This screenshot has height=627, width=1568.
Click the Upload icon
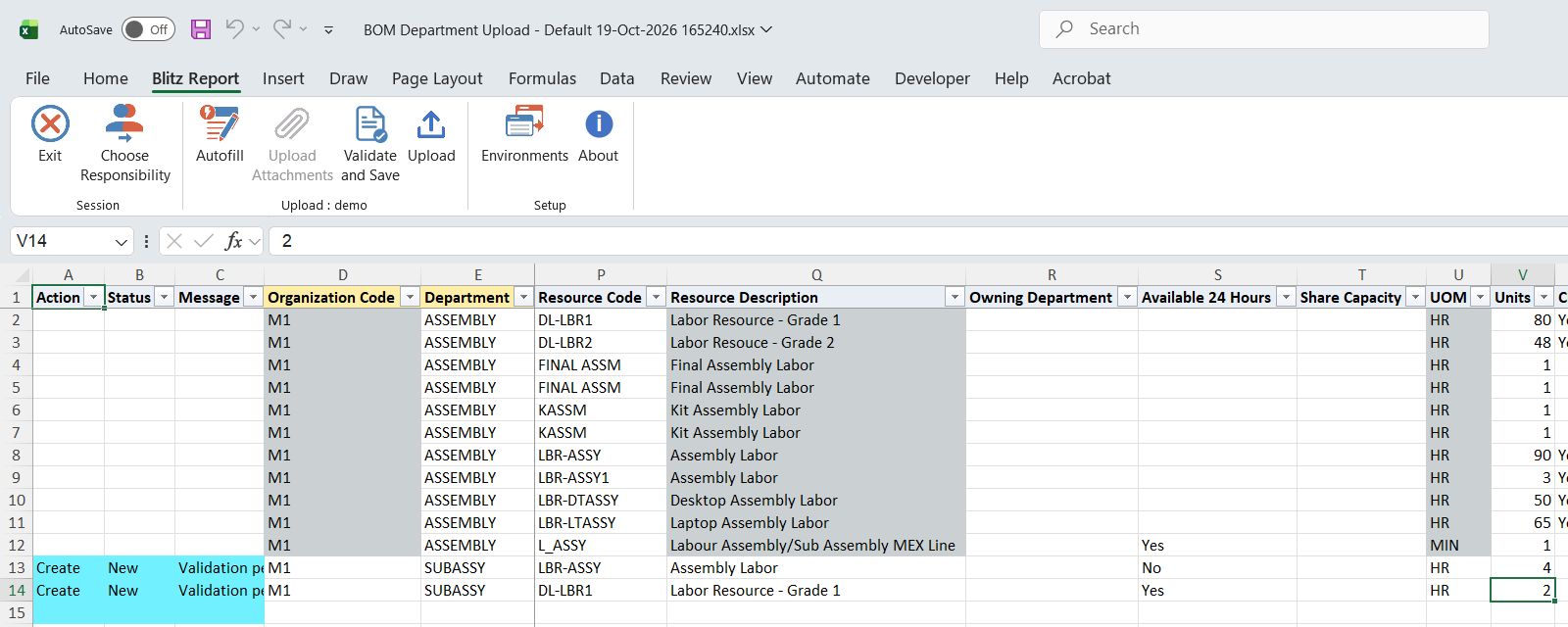click(x=431, y=124)
